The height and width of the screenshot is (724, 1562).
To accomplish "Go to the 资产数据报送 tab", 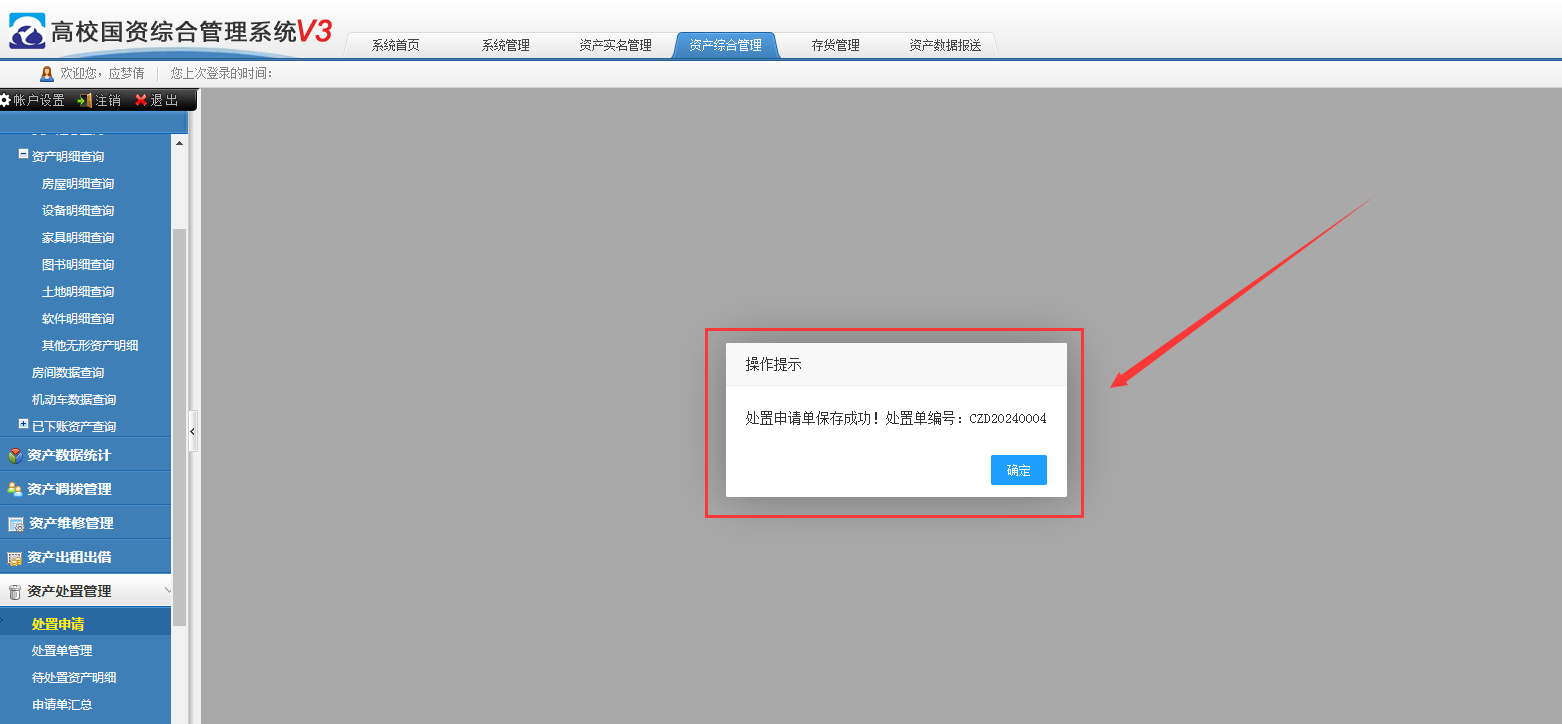I will [944, 45].
